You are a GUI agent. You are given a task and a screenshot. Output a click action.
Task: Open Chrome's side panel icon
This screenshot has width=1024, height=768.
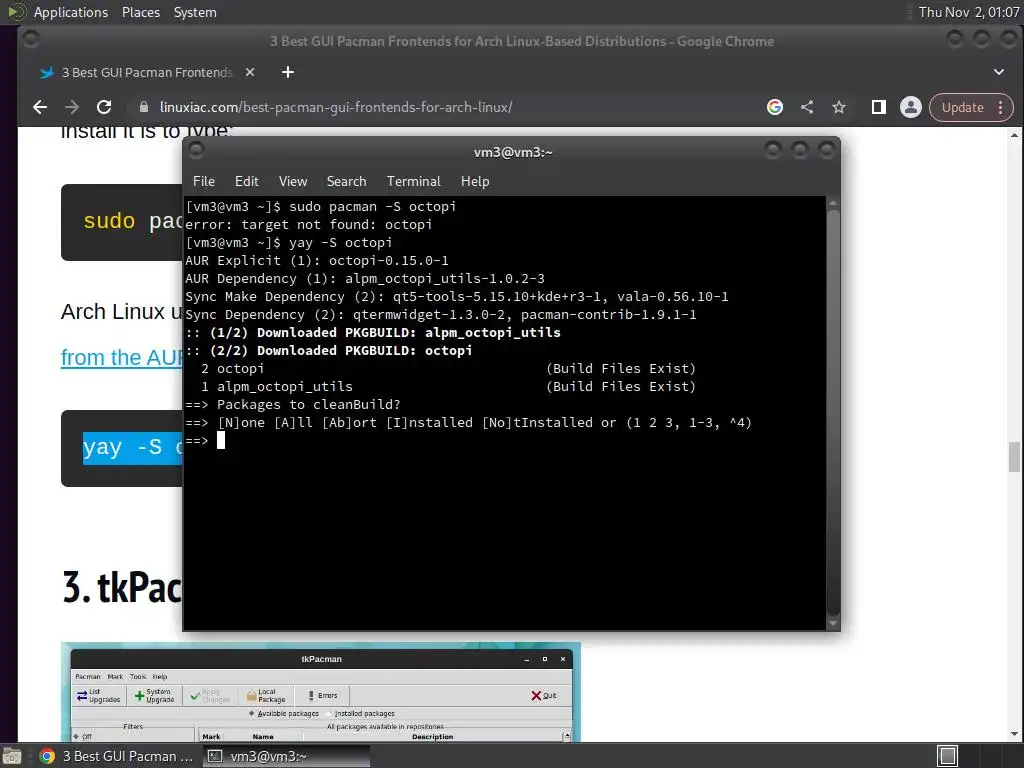878,107
